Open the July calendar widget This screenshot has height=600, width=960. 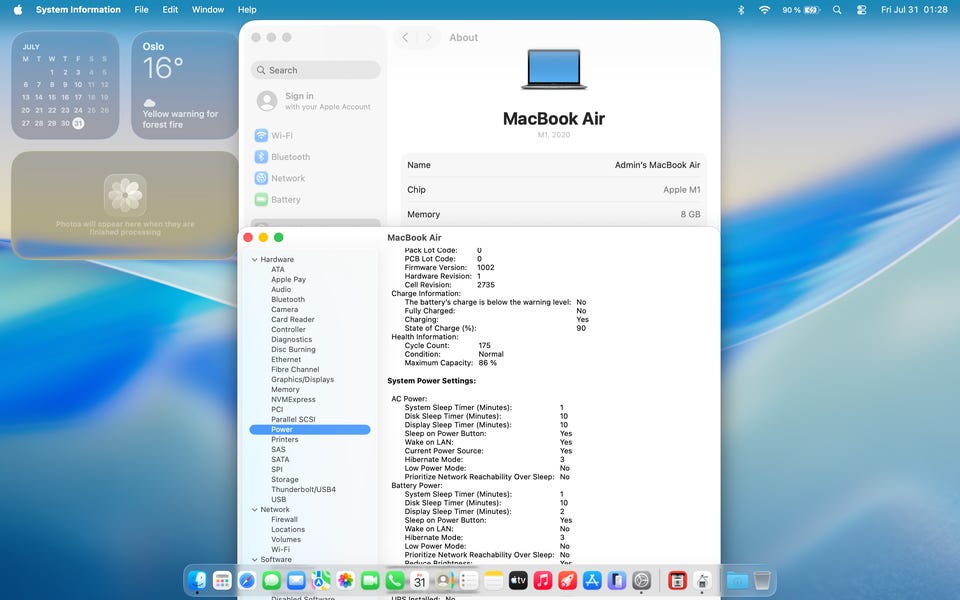tap(65, 85)
